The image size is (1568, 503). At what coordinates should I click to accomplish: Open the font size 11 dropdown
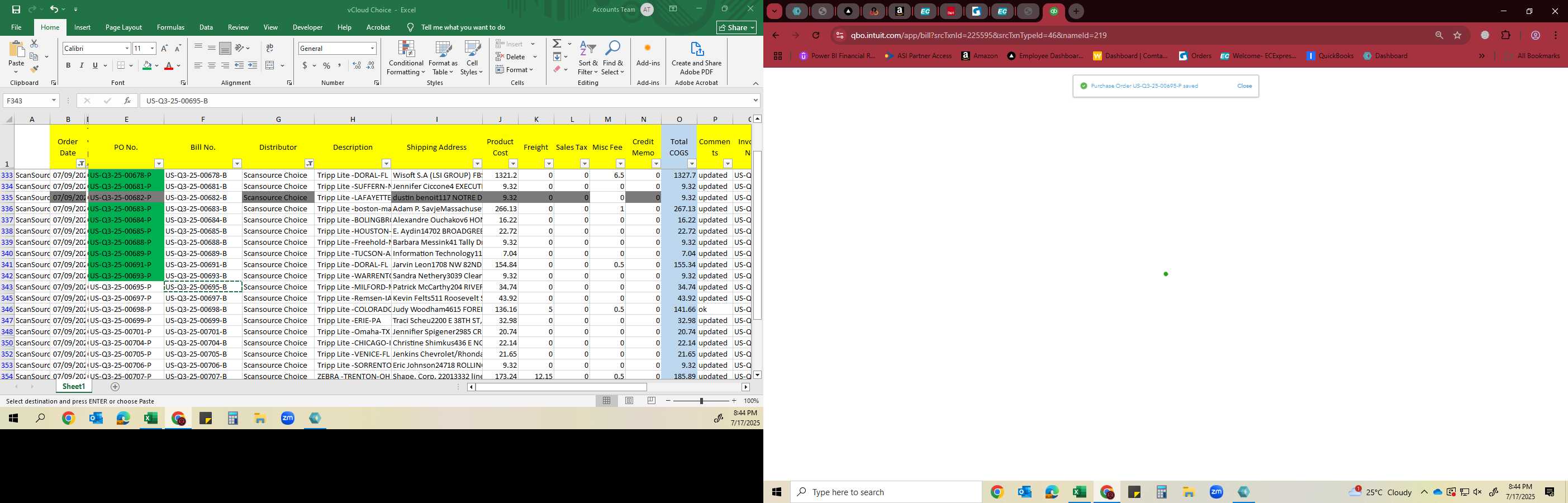[152, 48]
